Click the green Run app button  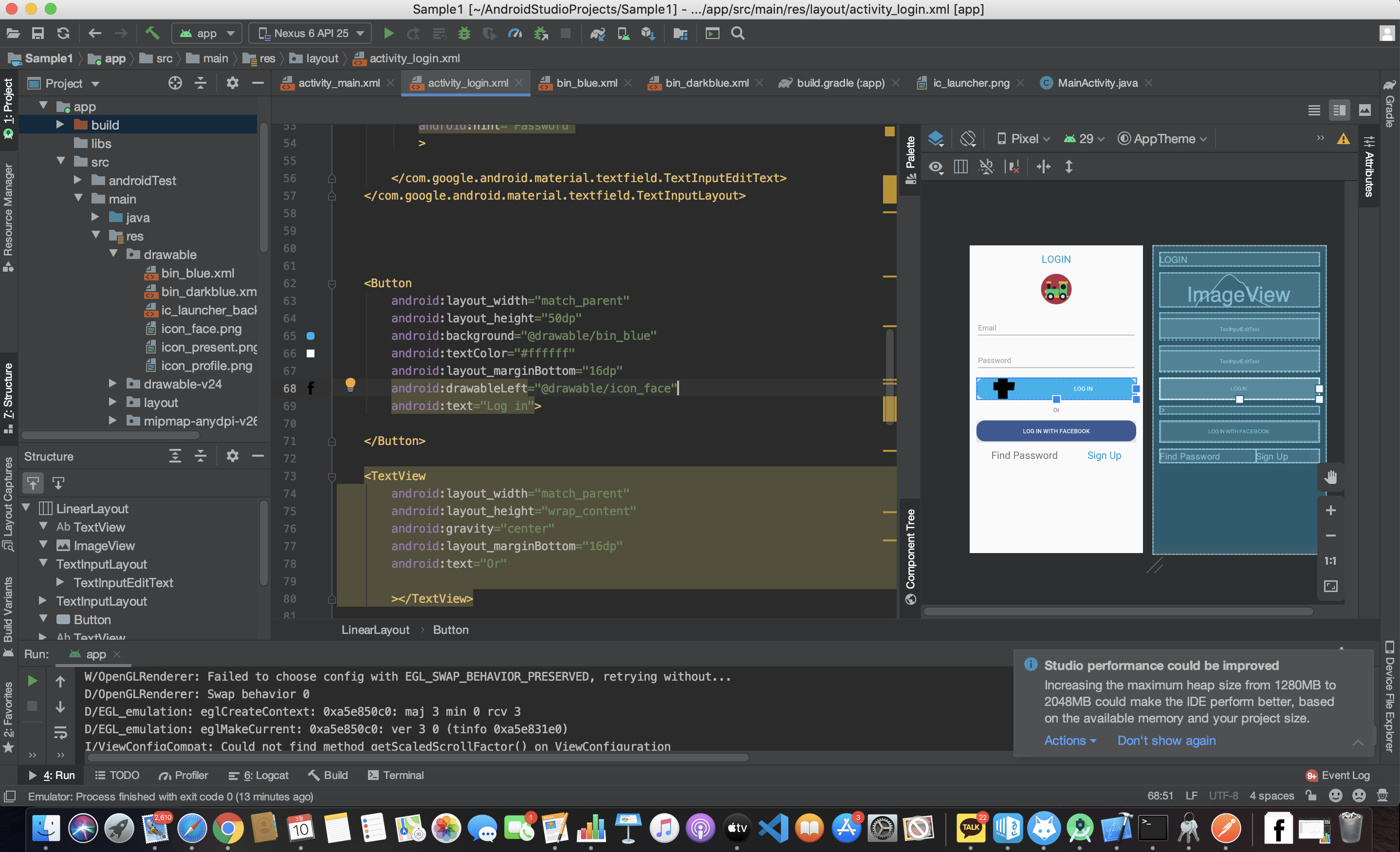coord(388,34)
